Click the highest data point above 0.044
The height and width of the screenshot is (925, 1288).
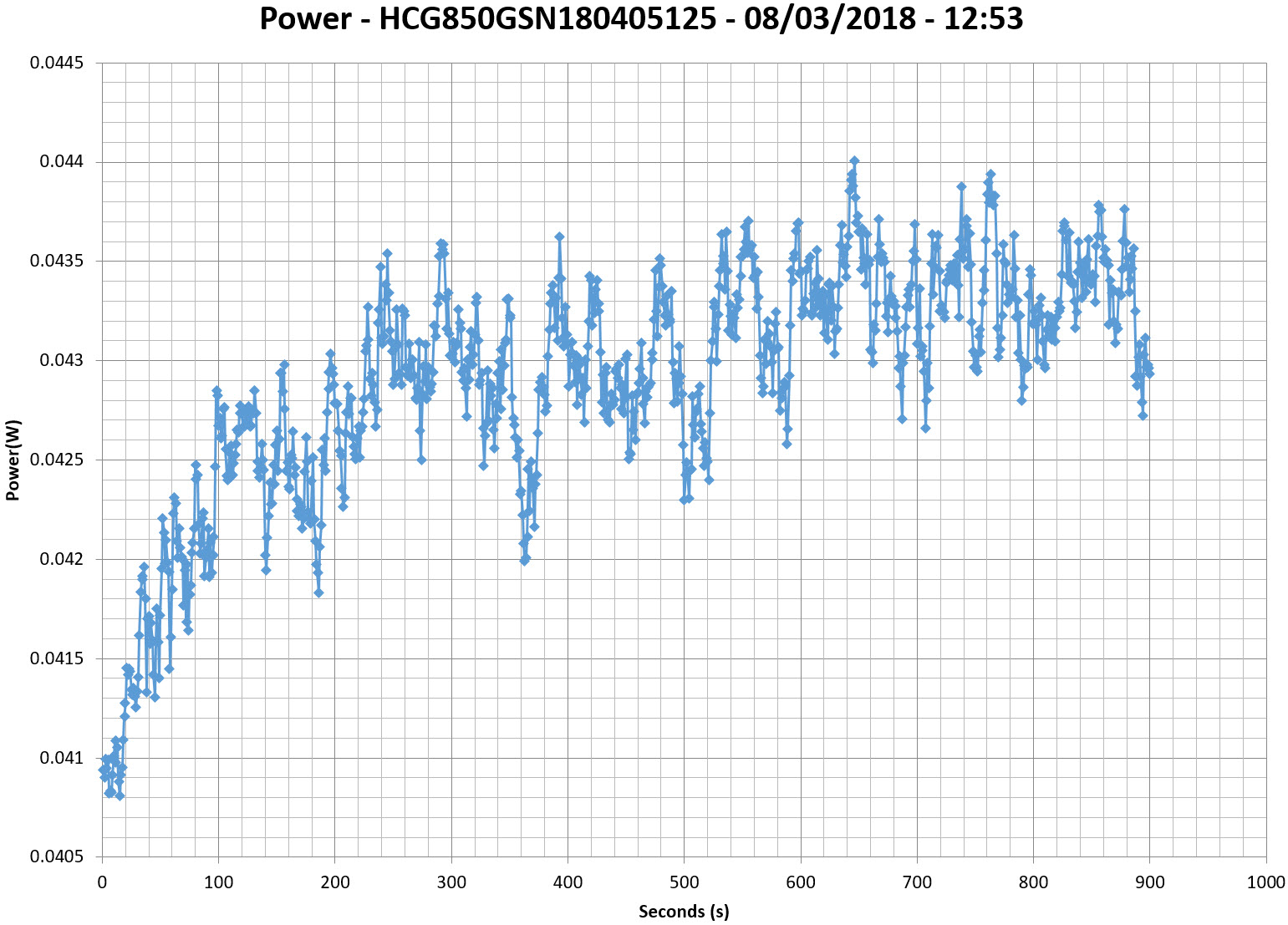tap(854, 160)
